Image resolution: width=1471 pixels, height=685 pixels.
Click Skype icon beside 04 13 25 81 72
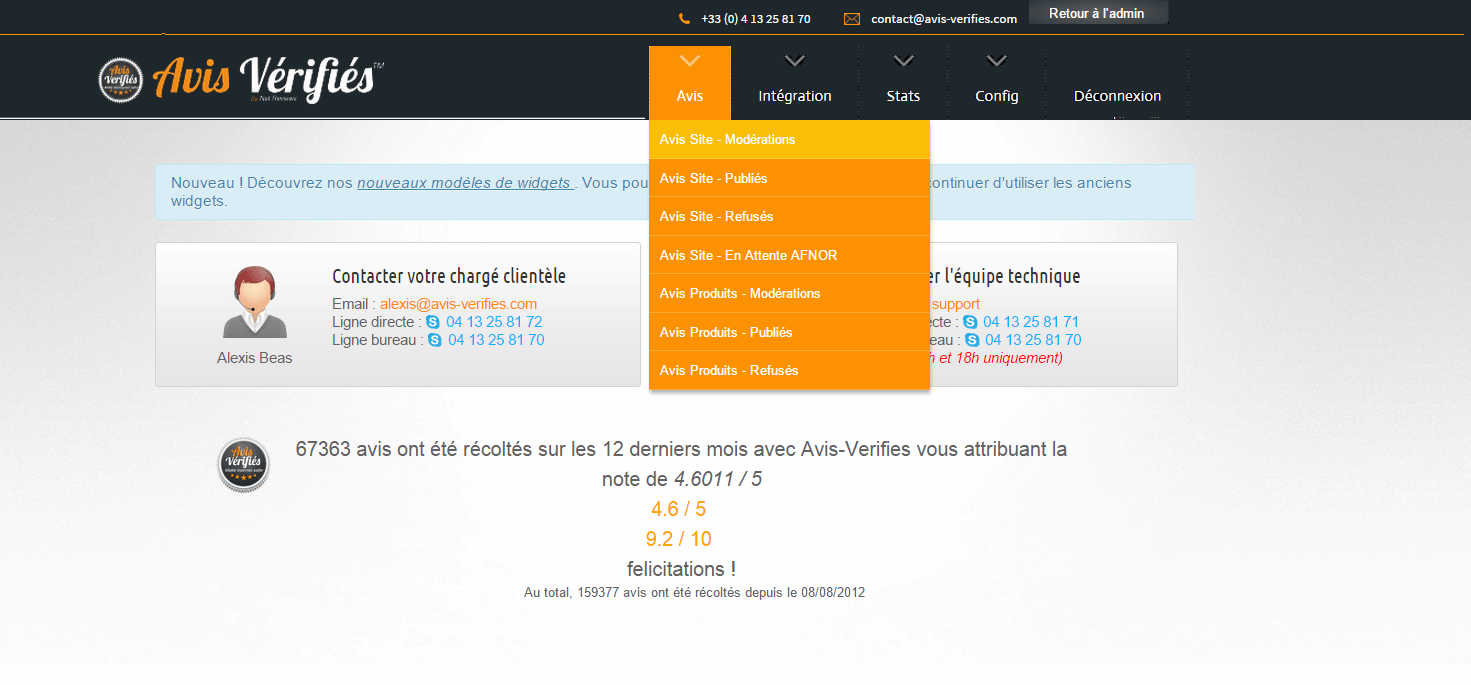433,322
